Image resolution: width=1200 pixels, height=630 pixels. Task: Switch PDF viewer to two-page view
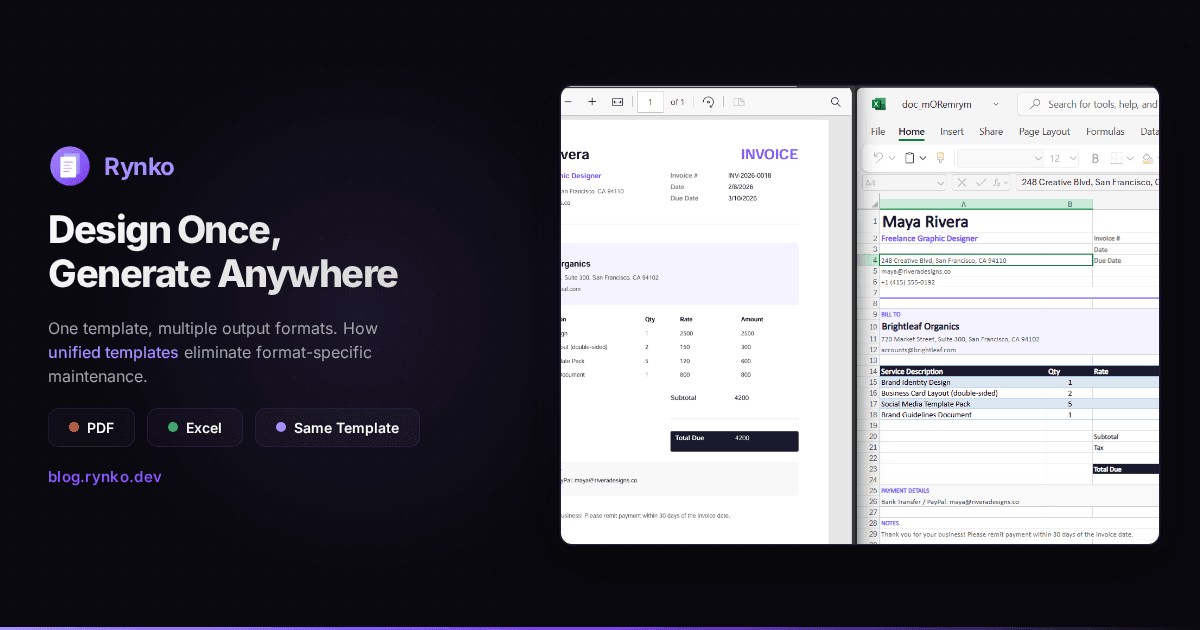pyautogui.click(x=739, y=102)
